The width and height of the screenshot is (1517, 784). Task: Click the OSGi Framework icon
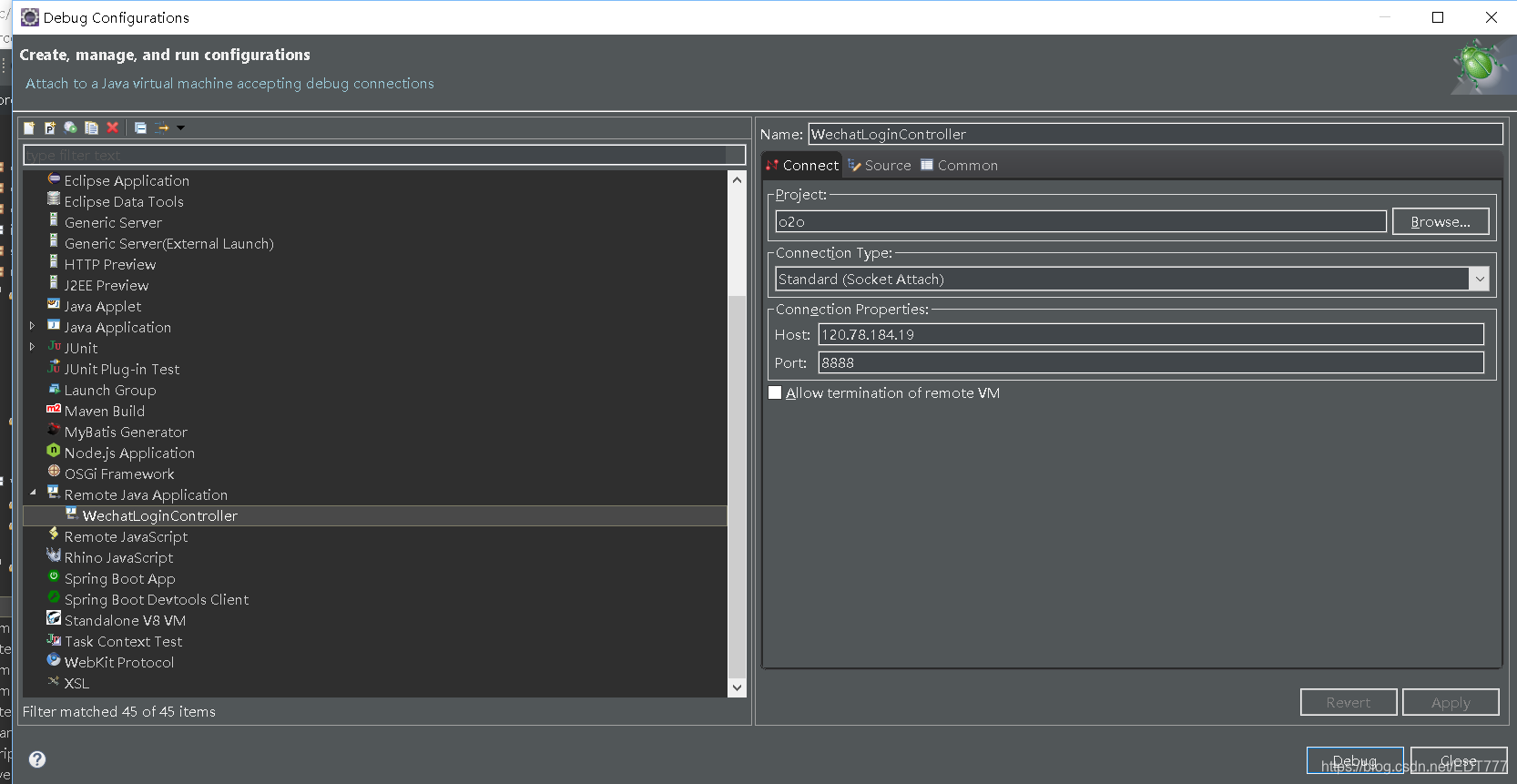pyautogui.click(x=54, y=472)
